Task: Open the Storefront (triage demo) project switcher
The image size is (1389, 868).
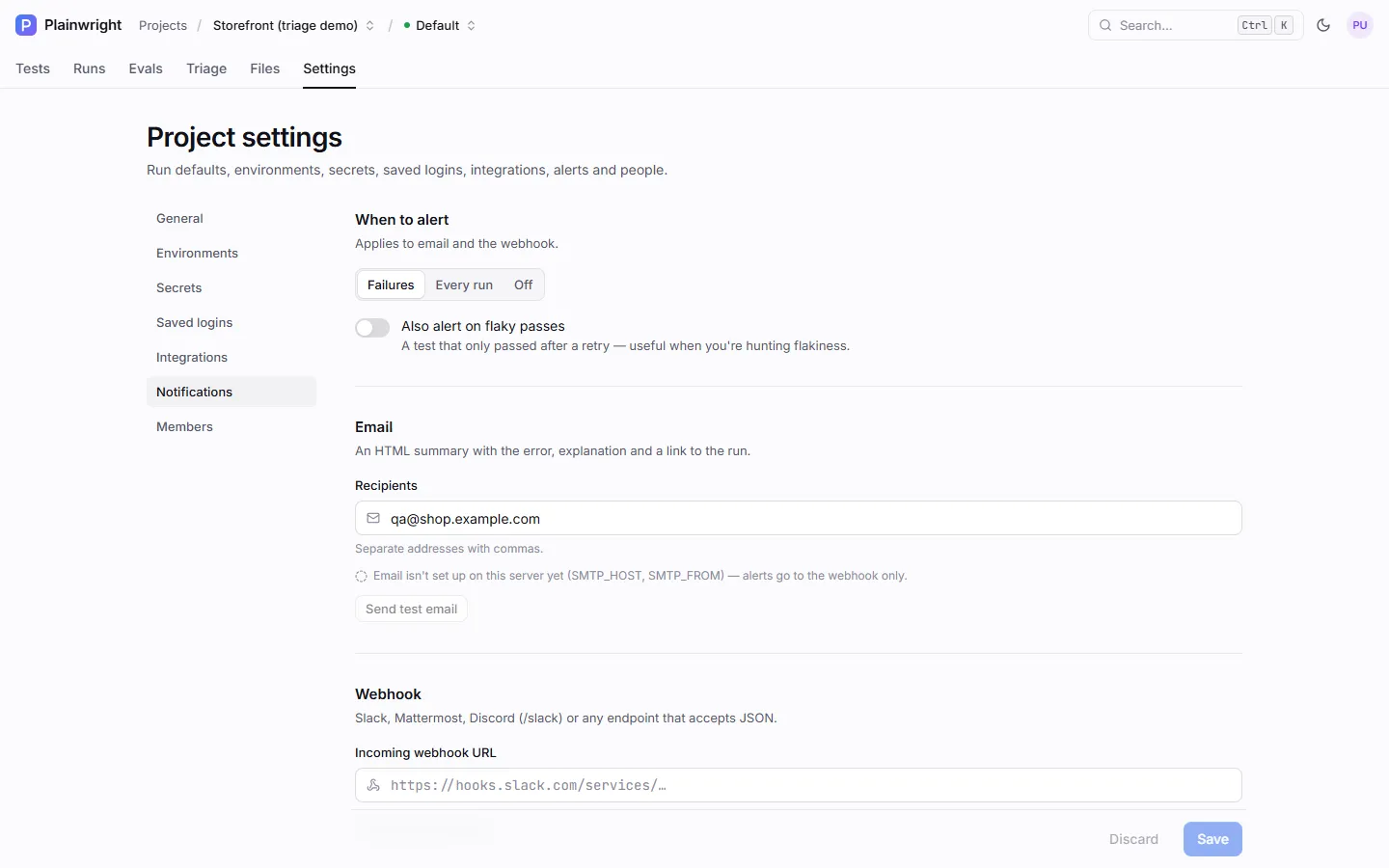Action: (293, 25)
